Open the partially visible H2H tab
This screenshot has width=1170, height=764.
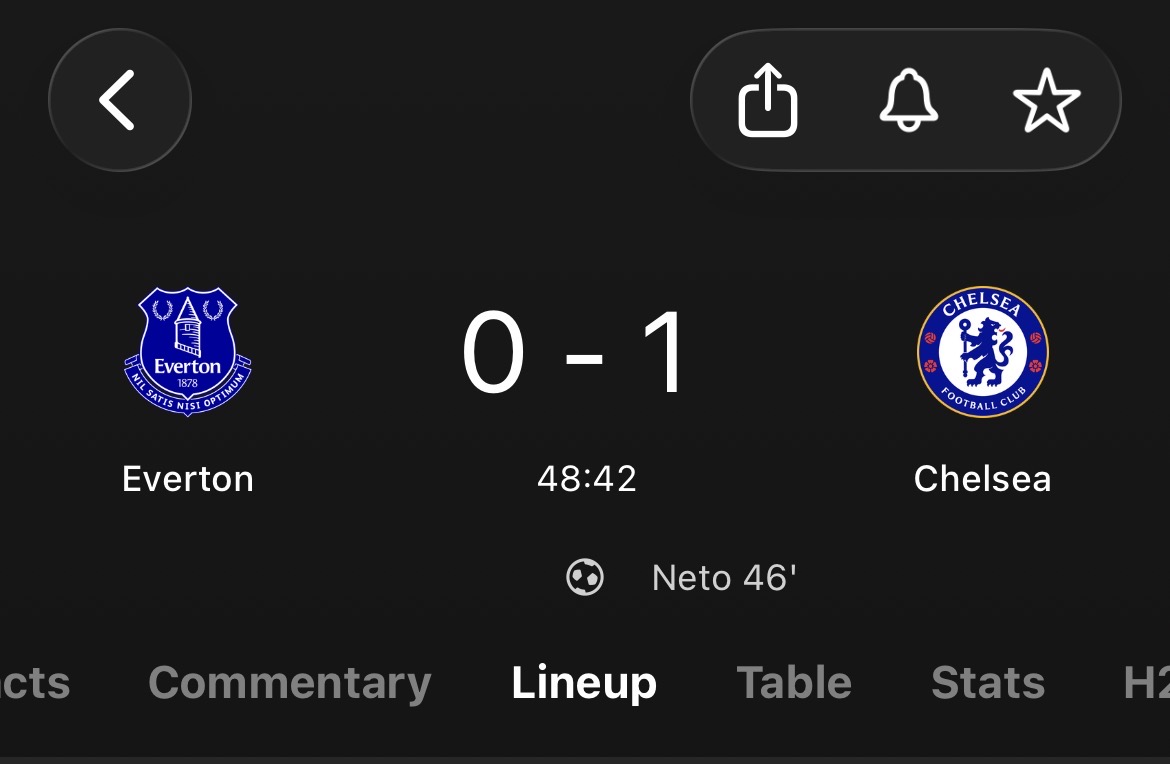[x=1147, y=683]
